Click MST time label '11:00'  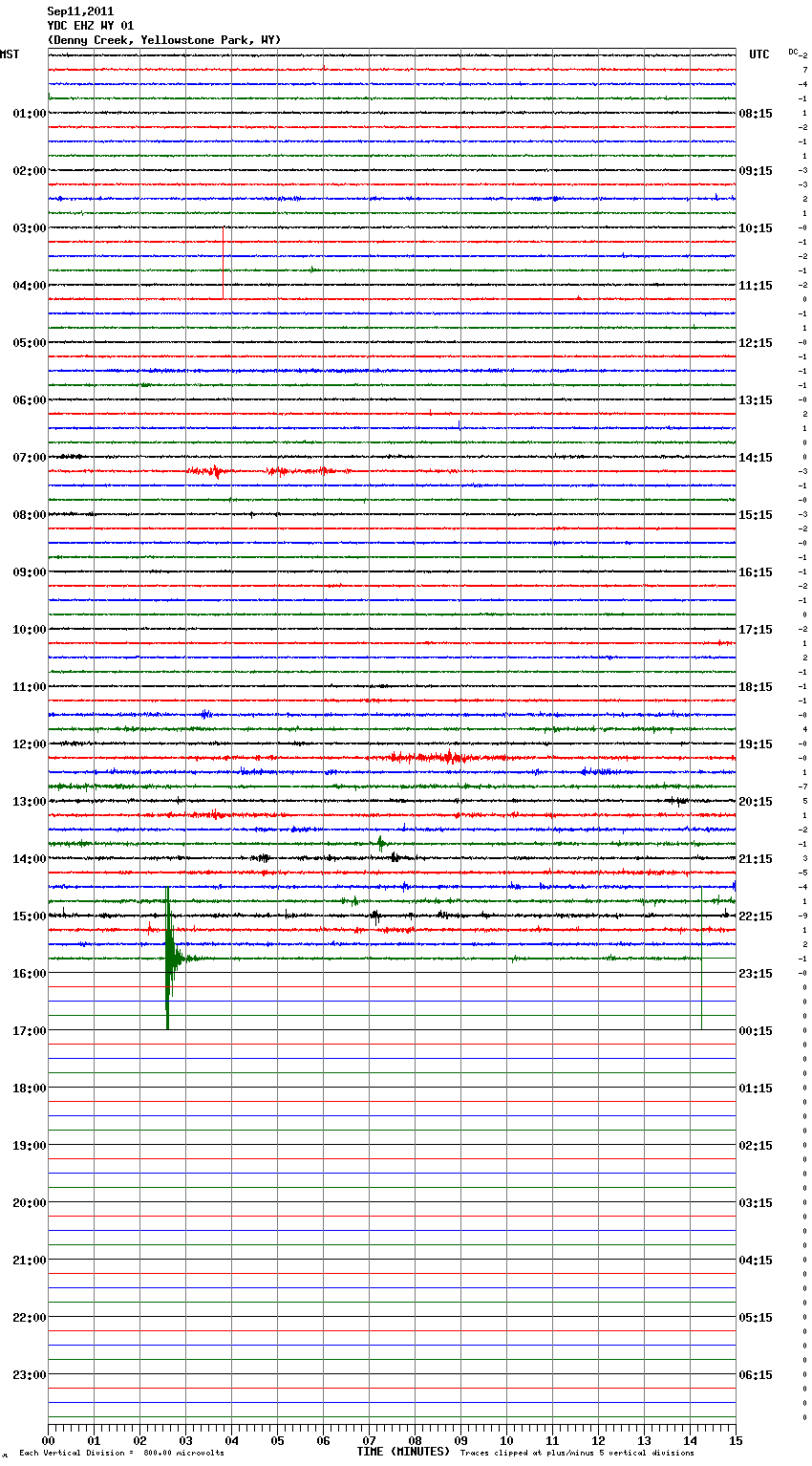coord(29,687)
